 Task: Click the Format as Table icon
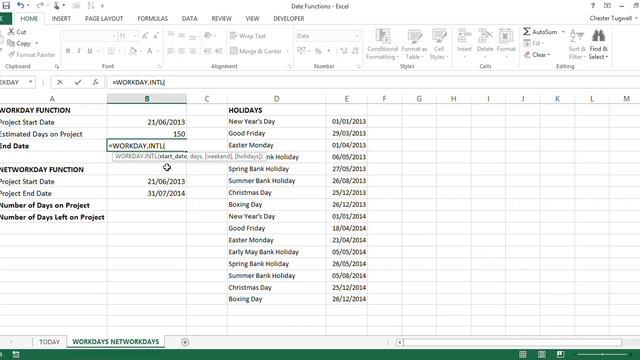coord(414,36)
